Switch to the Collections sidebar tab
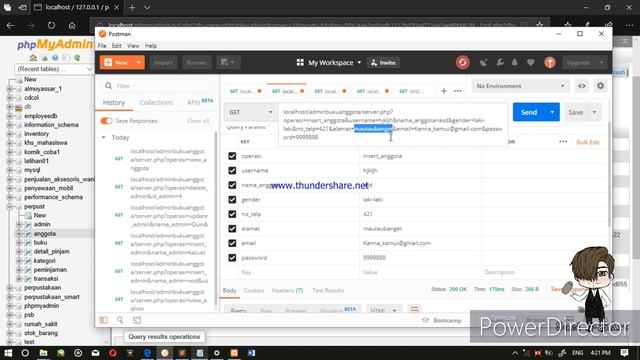This screenshot has height=360, width=640. tap(156, 102)
